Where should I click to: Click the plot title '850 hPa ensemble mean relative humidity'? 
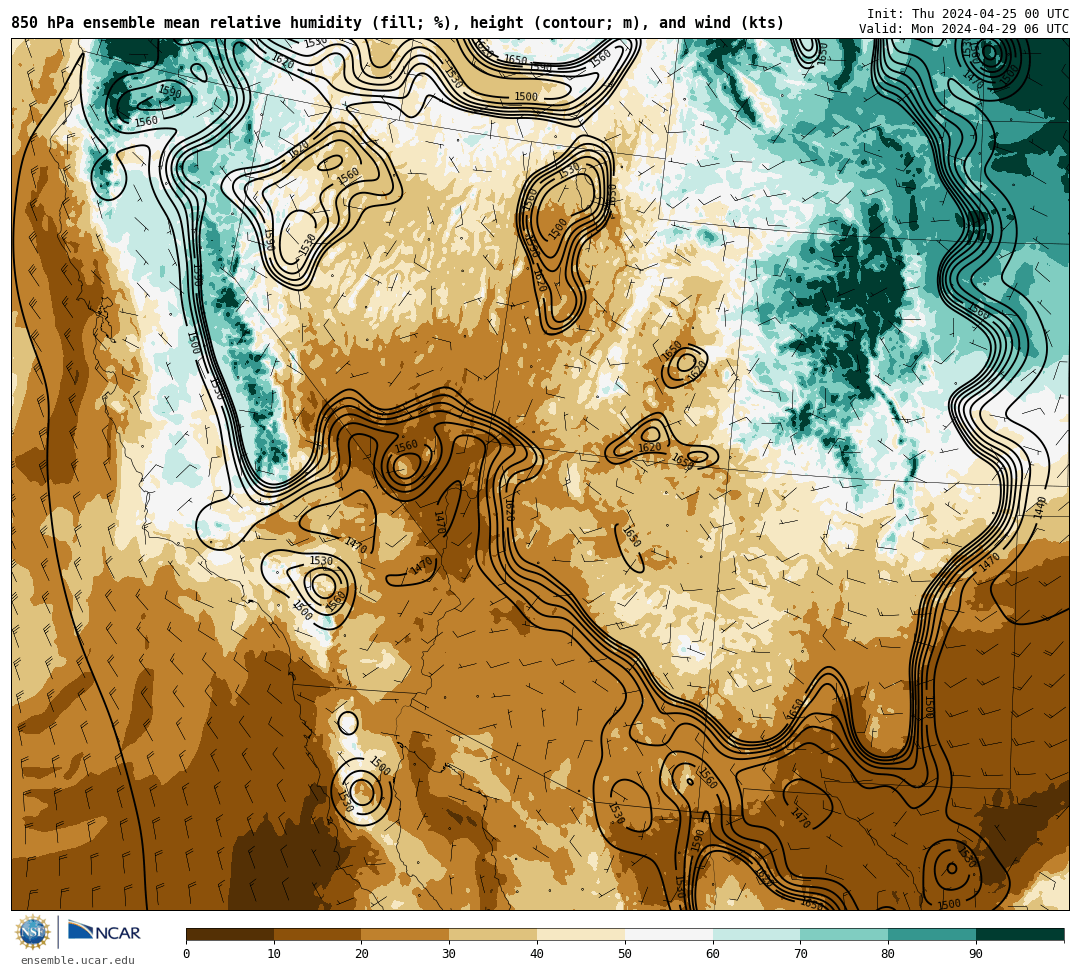coord(186,23)
